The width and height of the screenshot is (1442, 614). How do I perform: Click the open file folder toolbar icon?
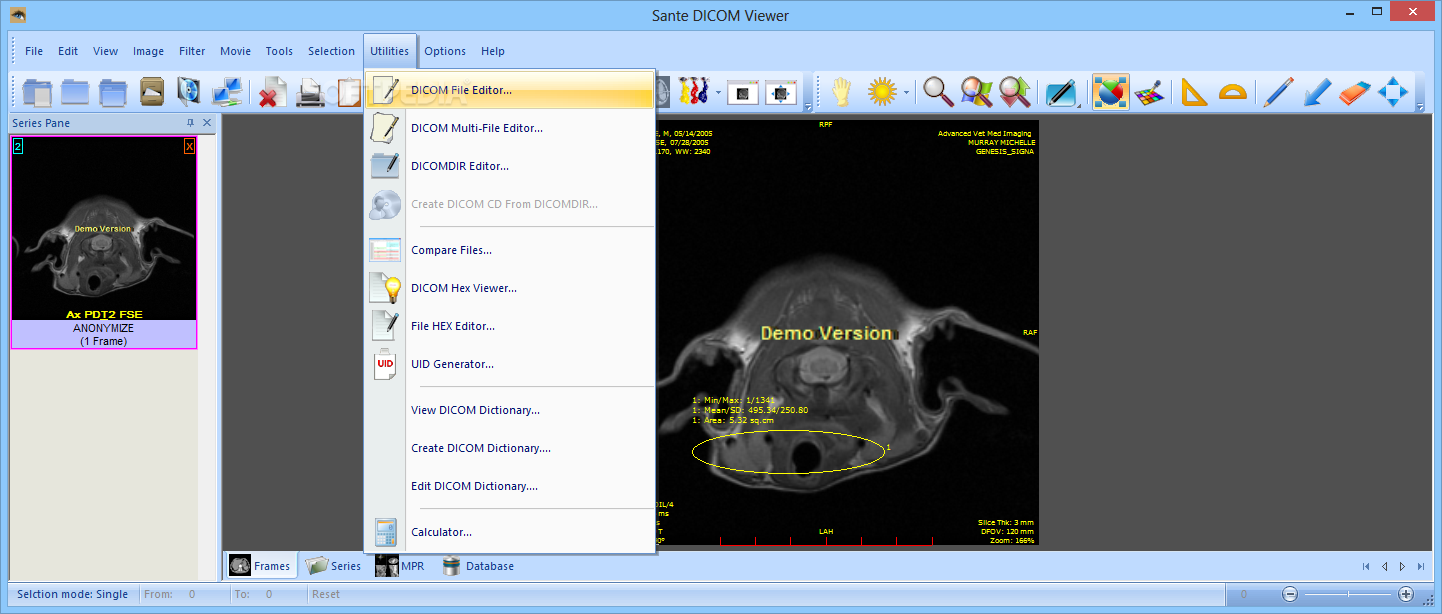(x=38, y=92)
